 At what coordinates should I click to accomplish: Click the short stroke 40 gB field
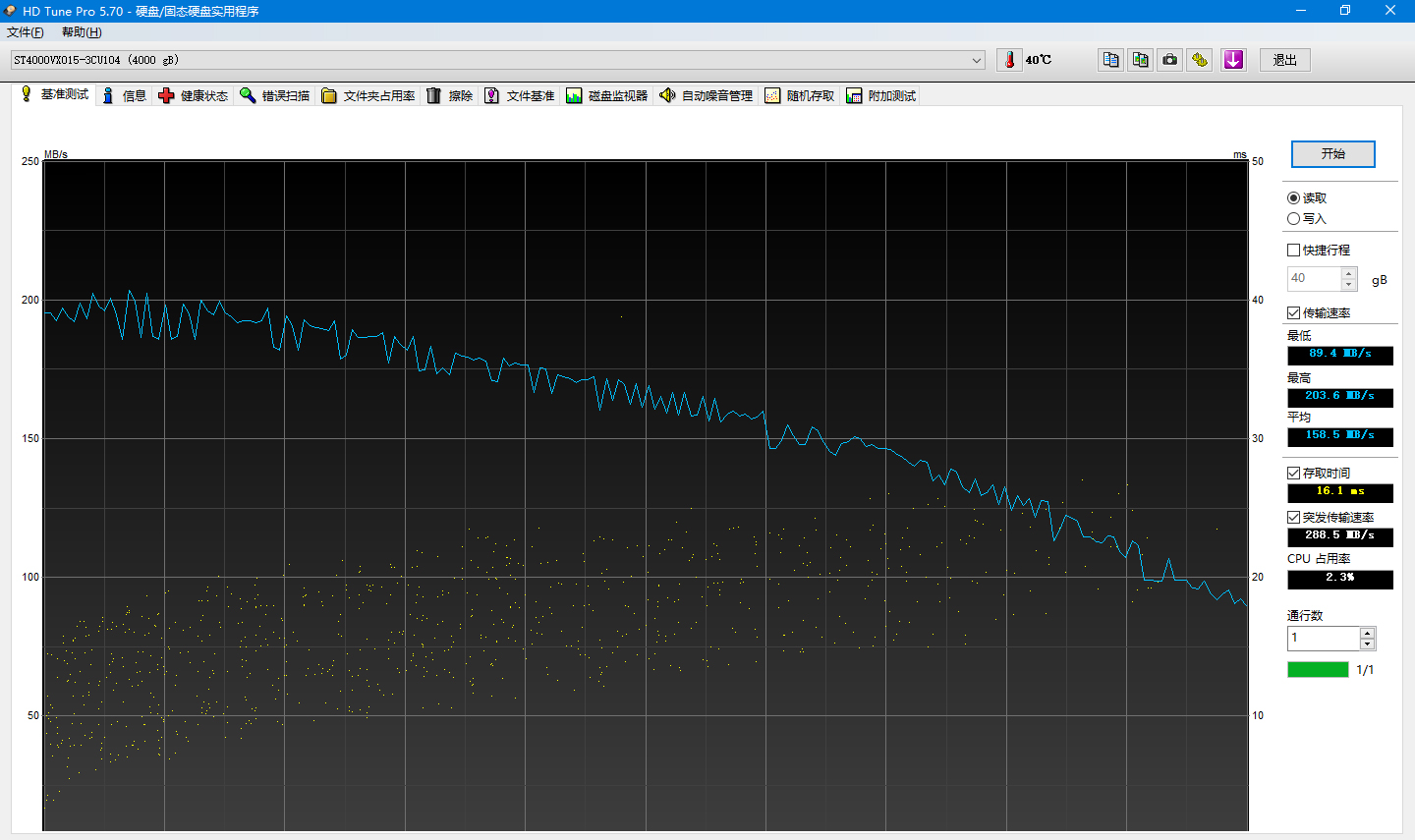[1315, 279]
